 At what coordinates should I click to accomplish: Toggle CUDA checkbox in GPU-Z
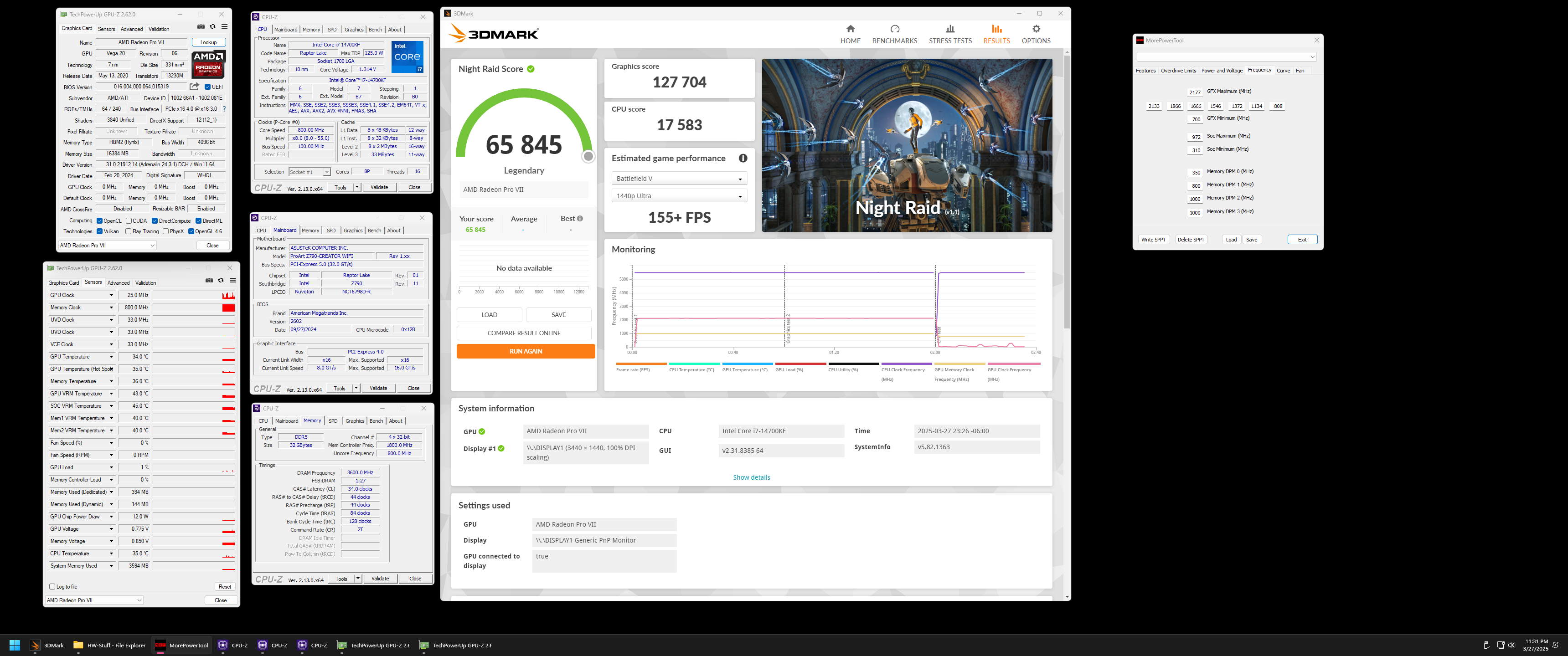coord(129,221)
